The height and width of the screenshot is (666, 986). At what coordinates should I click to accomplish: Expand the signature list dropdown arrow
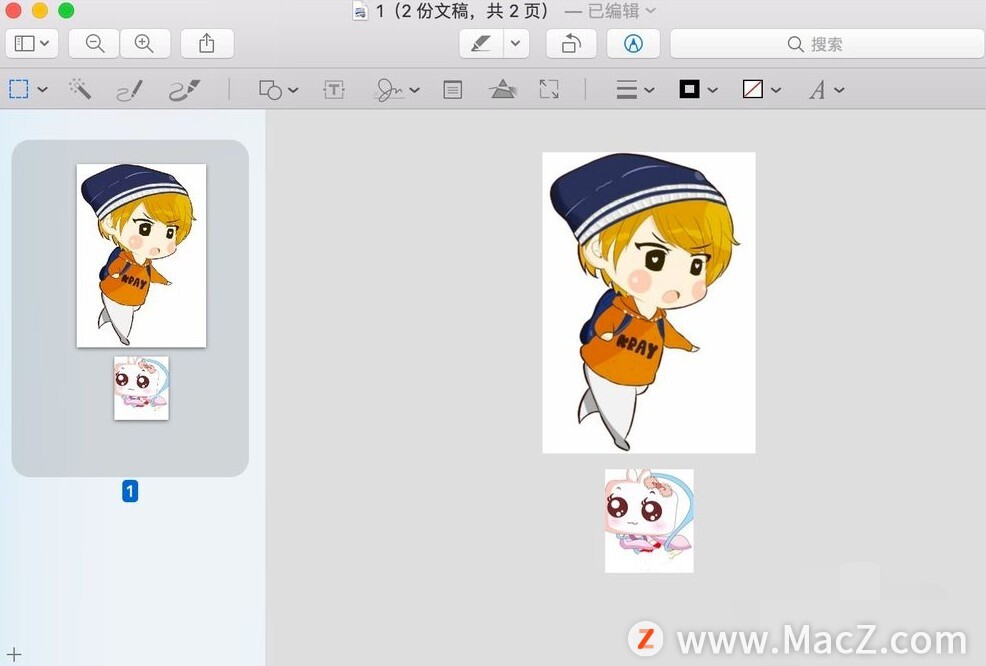click(414, 90)
